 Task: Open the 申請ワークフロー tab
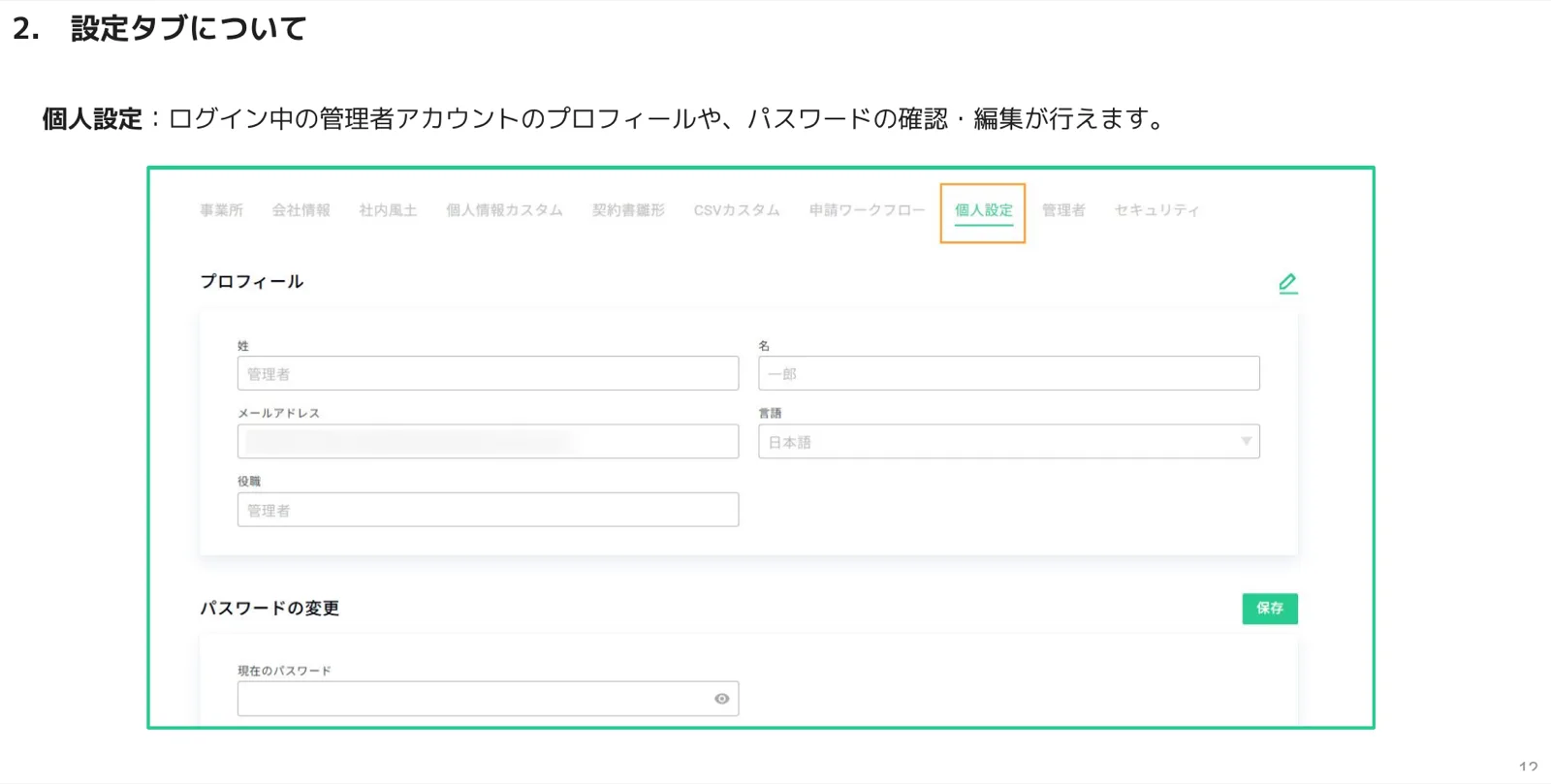(x=867, y=210)
